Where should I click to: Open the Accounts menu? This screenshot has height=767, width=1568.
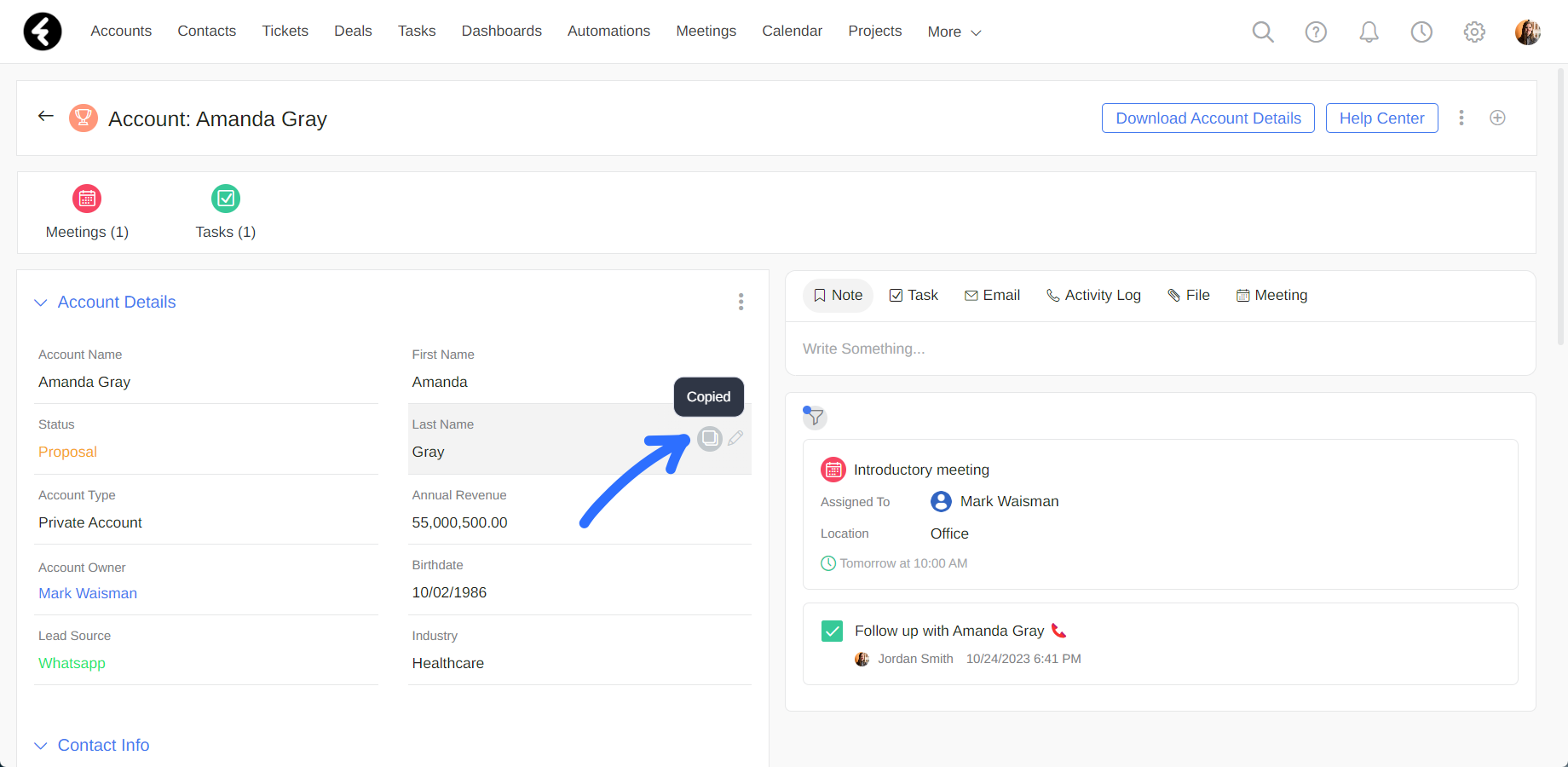(121, 31)
